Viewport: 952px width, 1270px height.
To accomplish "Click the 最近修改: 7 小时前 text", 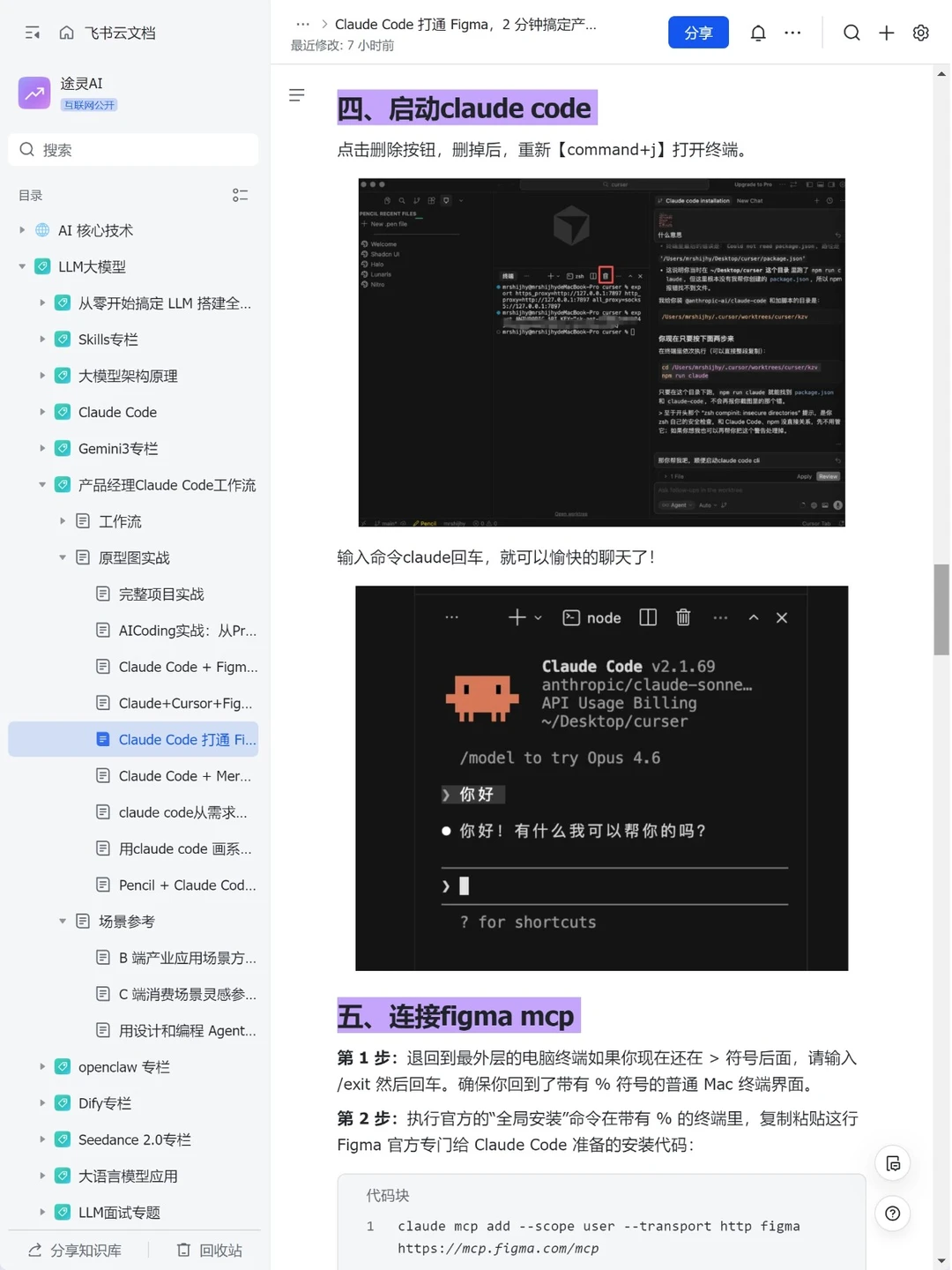I will [x=342, y=46].
